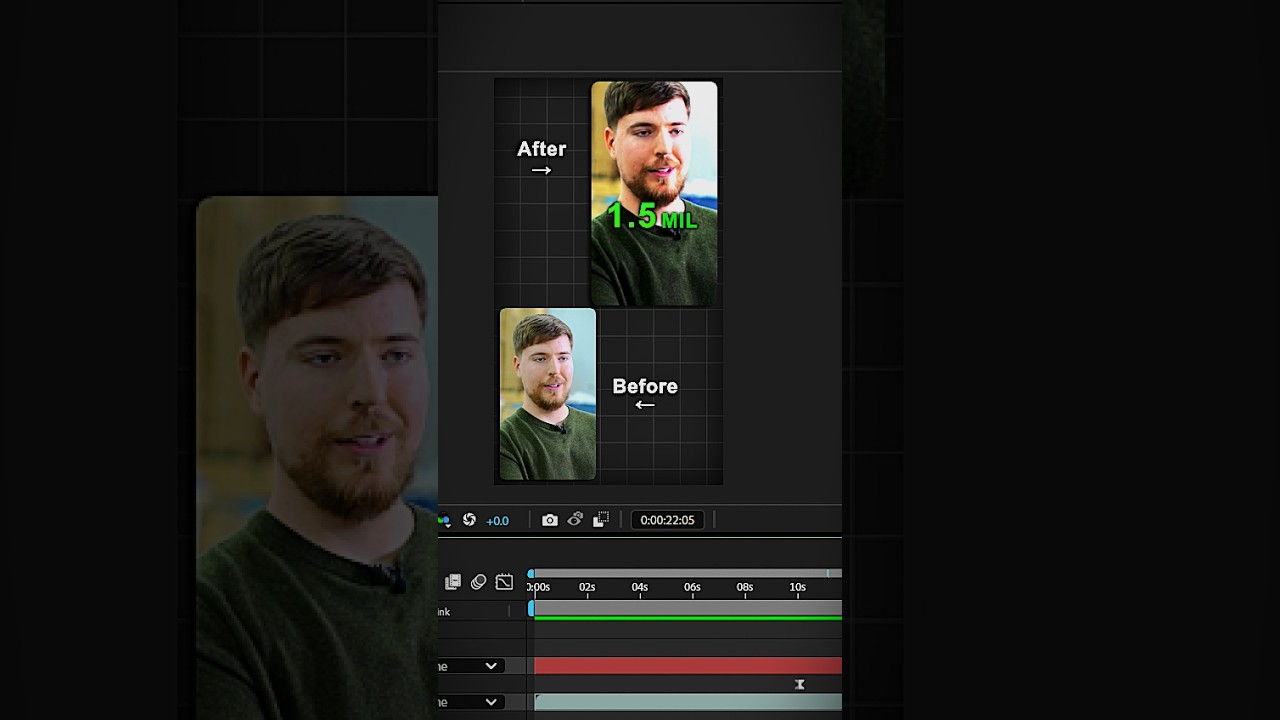Take a snapshot with the camera icon
The height and width of the screenshot is (720, 1280).
point(549,520)
